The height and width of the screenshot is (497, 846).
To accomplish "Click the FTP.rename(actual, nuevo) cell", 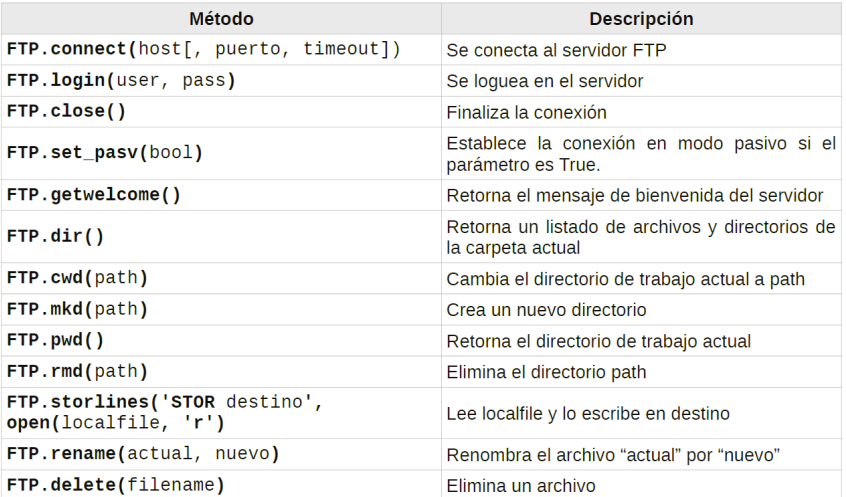I will point(143,455).
